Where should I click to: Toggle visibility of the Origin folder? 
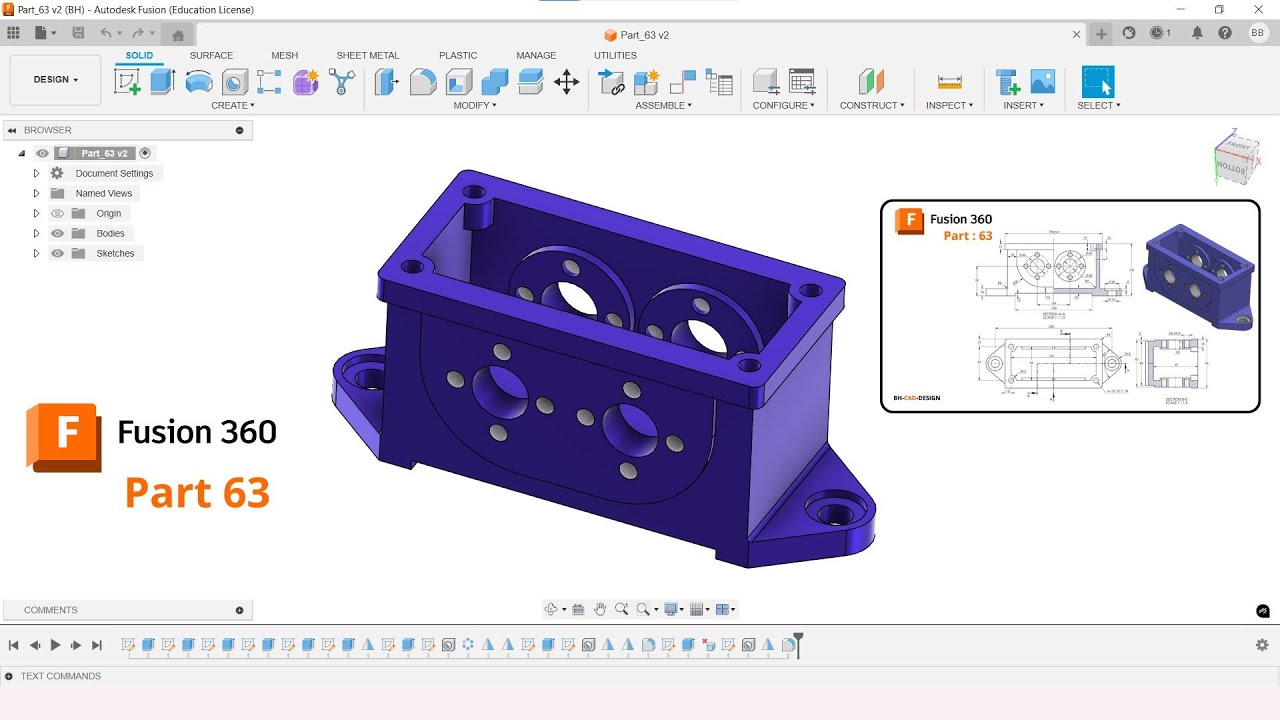click(x=57, y=213)
